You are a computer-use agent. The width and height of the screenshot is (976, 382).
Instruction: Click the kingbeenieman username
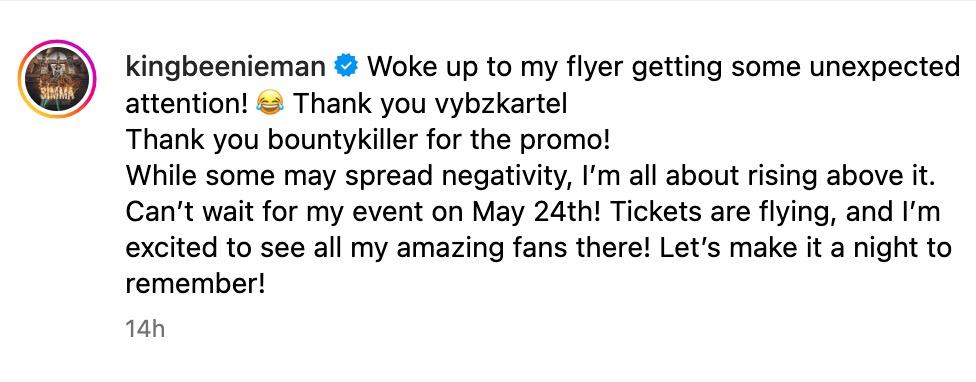pos(226,68)
